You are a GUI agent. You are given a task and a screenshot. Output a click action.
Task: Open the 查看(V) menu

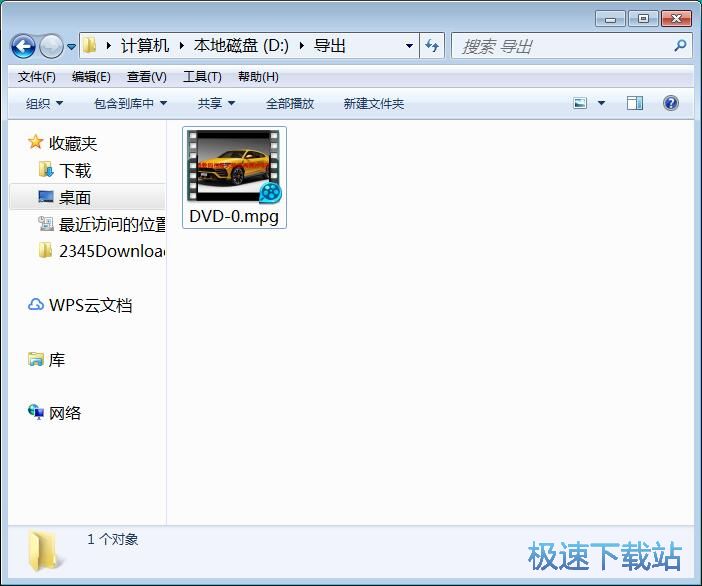tap(146, 77)
